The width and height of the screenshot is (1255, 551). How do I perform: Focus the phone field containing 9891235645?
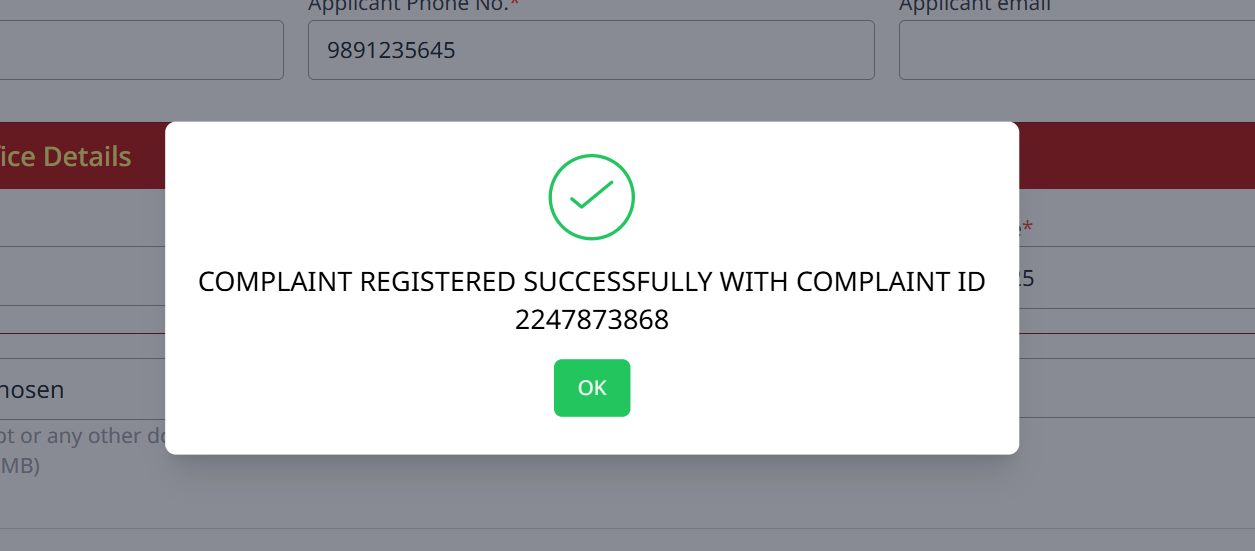coord(591,50)
